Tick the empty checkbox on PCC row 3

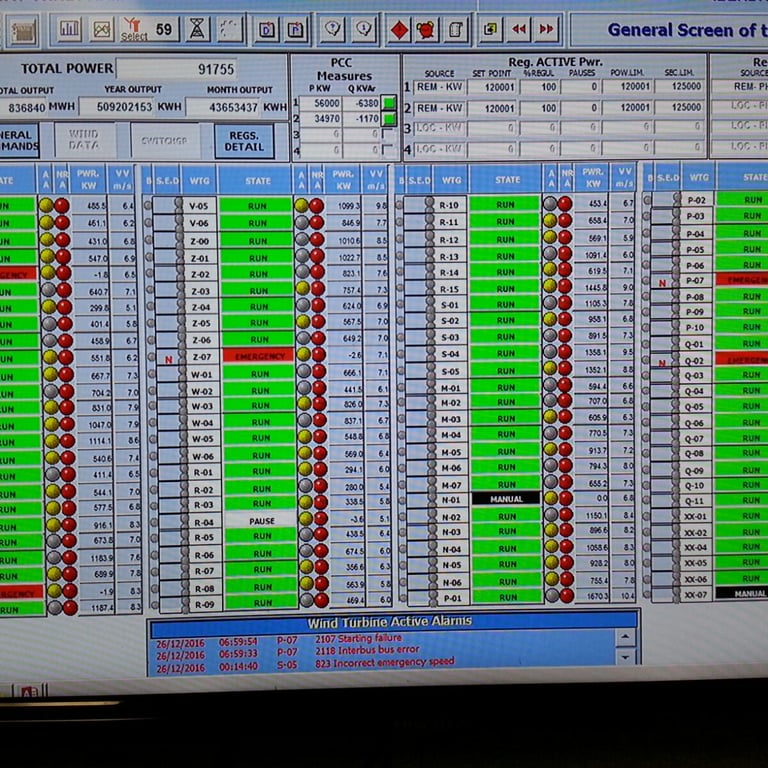click(x=388, y=134)
